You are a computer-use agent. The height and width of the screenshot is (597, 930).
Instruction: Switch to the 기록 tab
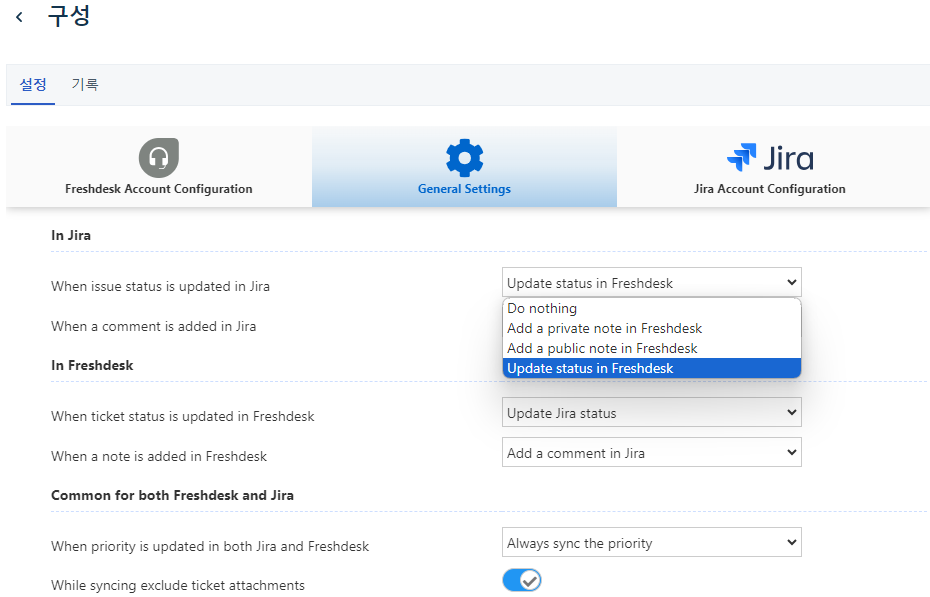(x=85, y=84)
